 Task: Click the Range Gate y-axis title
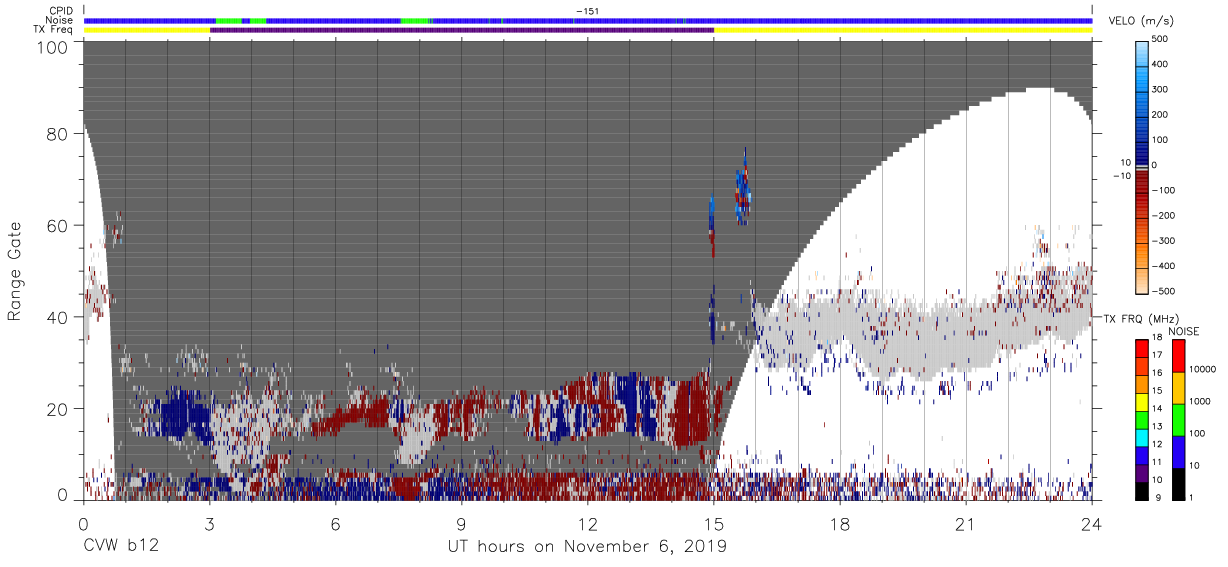[x=15, y=272]
